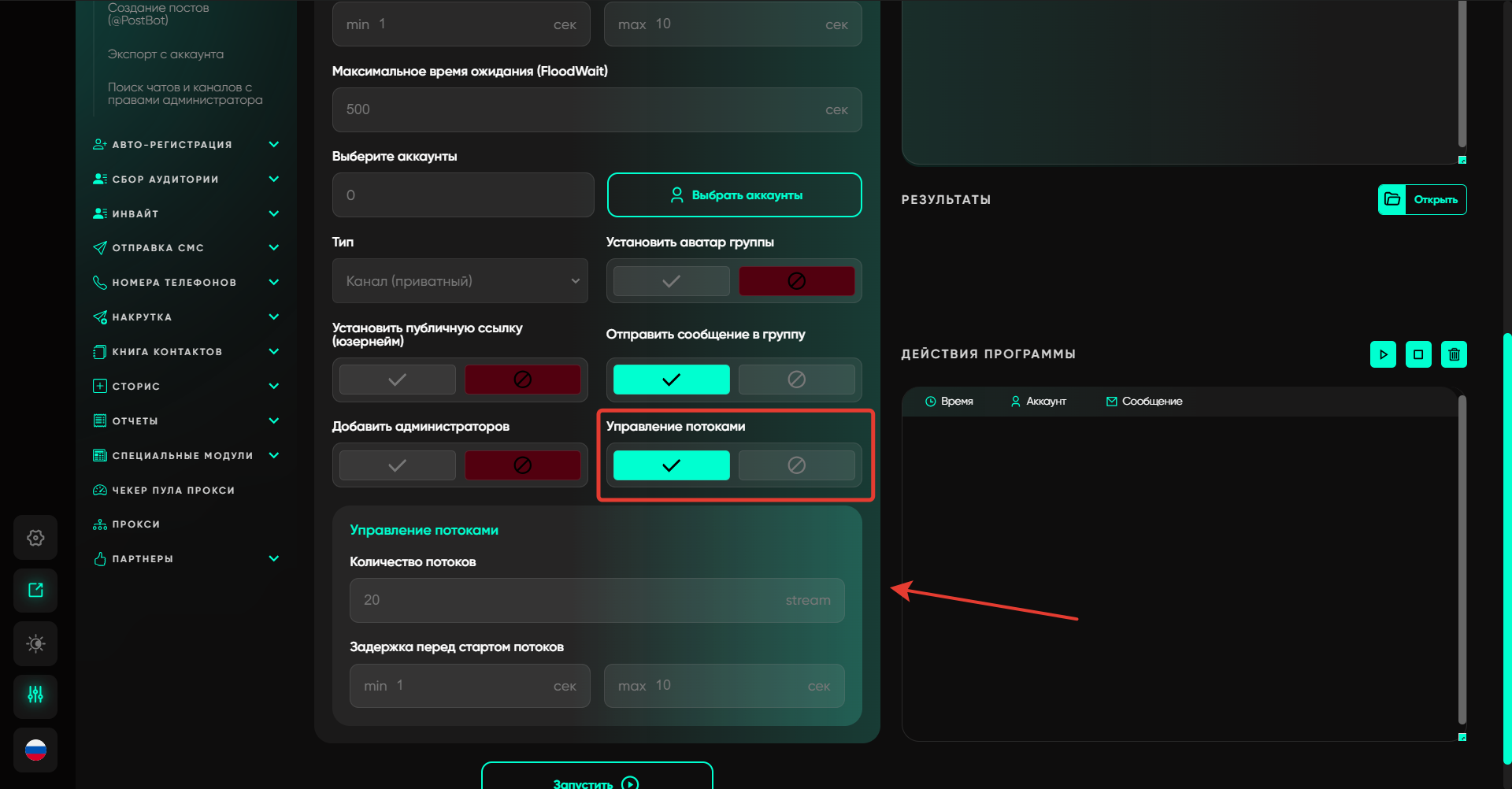
Task: Click the settings gear icon in left sidebar
Action: 35,538
